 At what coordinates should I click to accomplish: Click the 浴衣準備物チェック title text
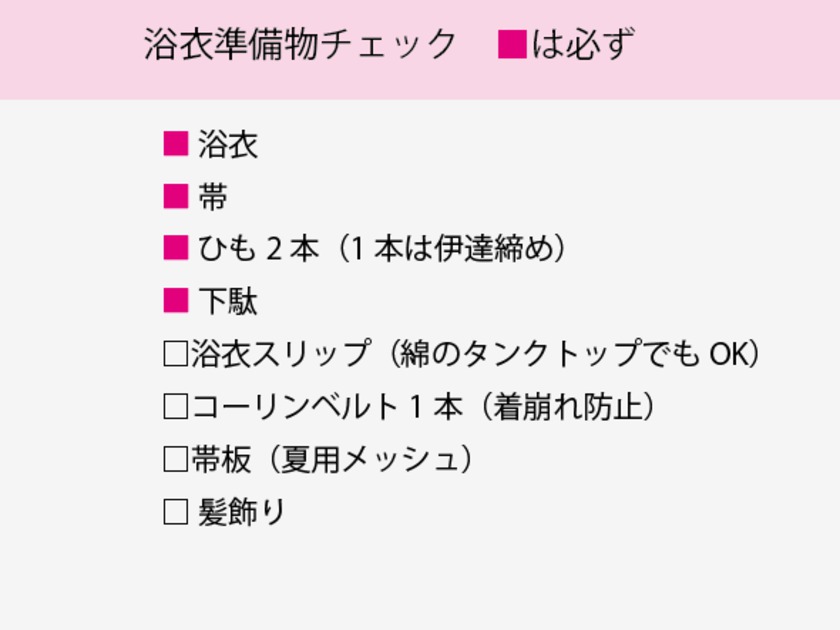[300, 45]
